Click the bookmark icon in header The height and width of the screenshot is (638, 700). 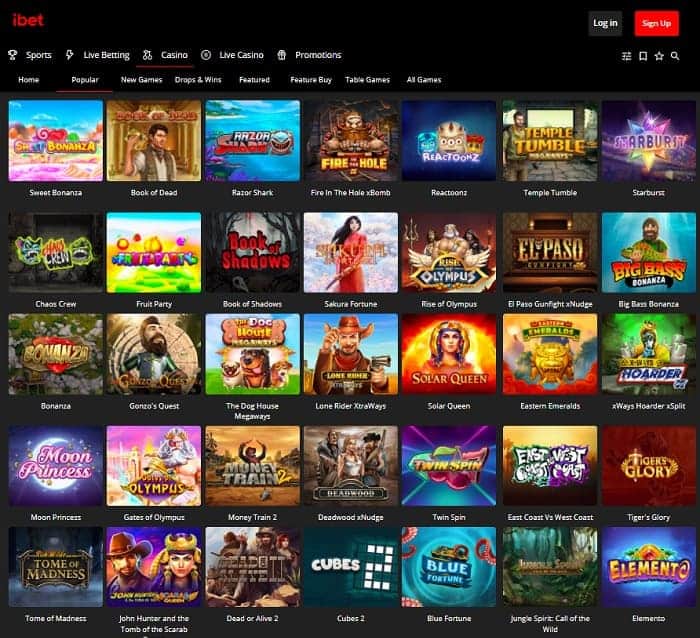pos(643,56)
